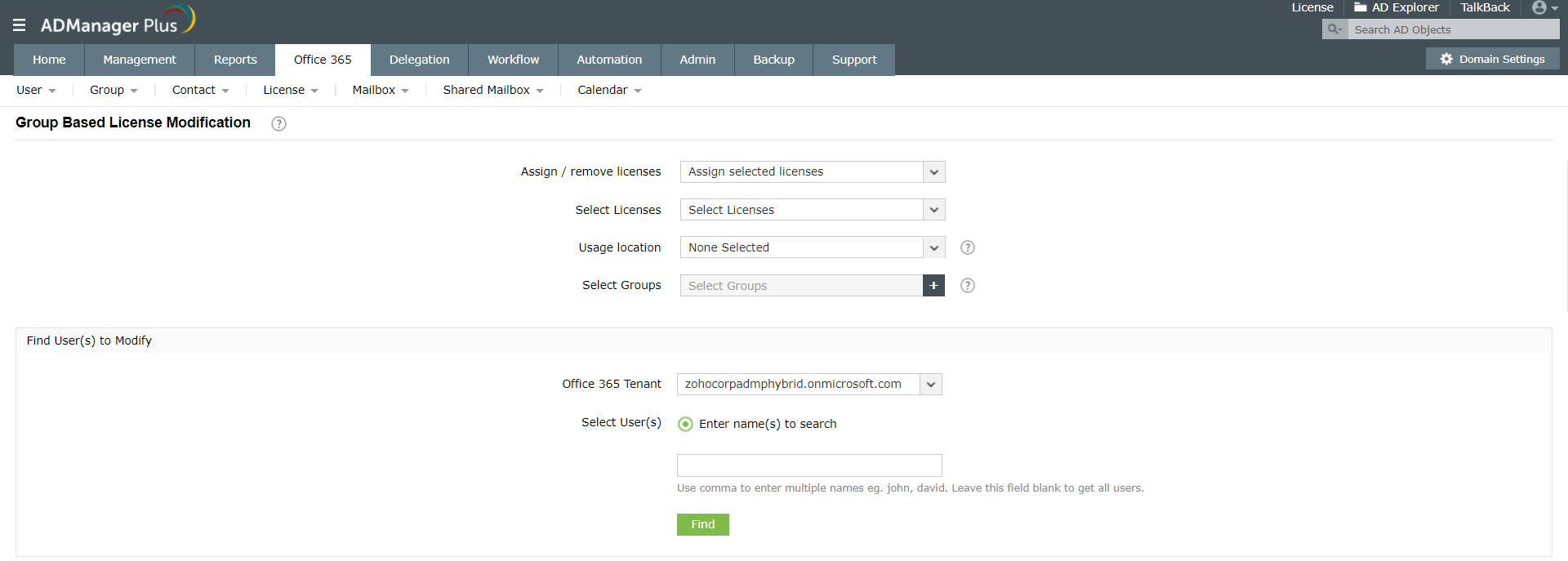The width and height of the screenshot is (1568, 561).
Task: Open the Usage location dropdown
Action: pos(813,247)
